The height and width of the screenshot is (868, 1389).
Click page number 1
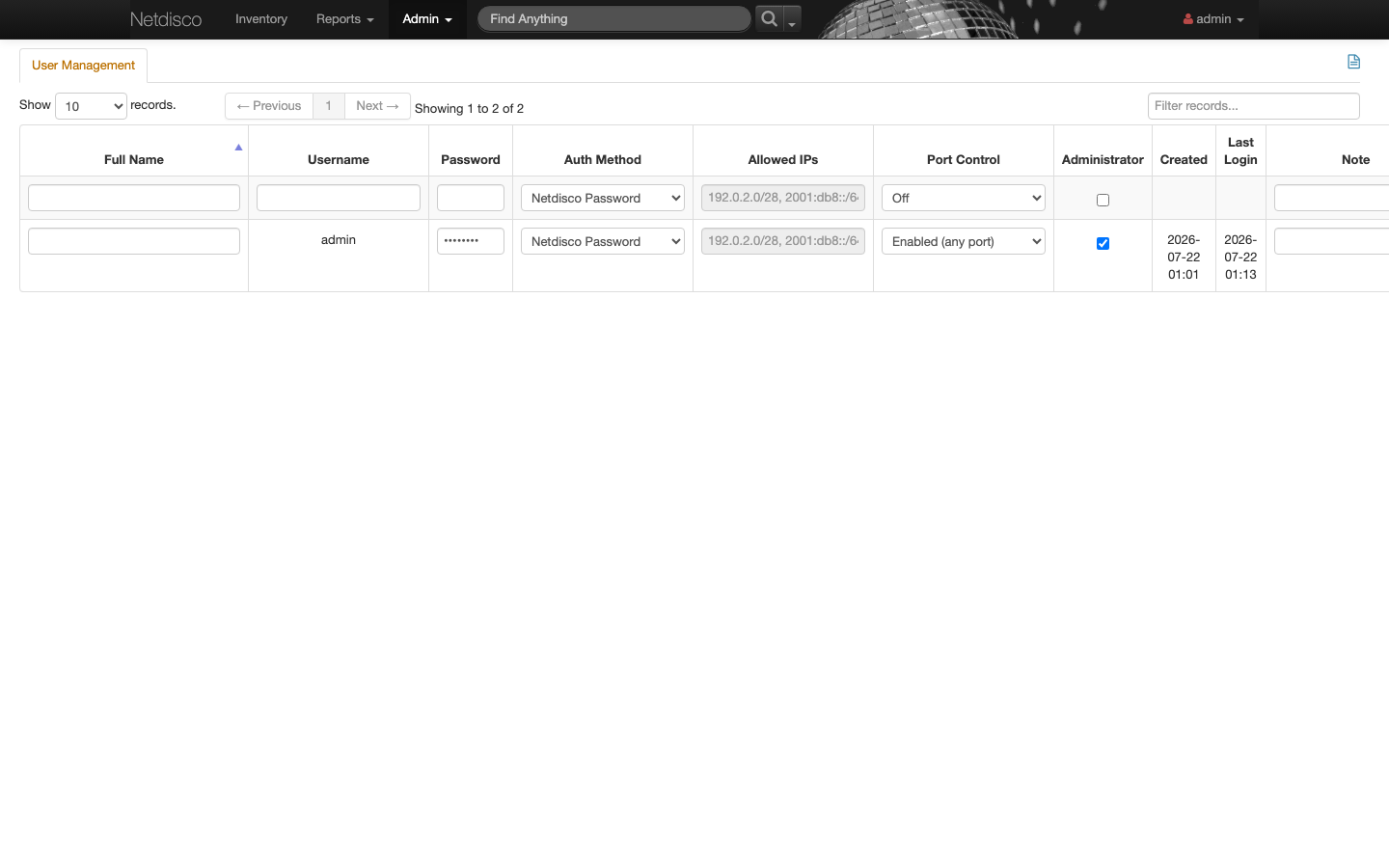pyautogui.click(x=329, y=106)
